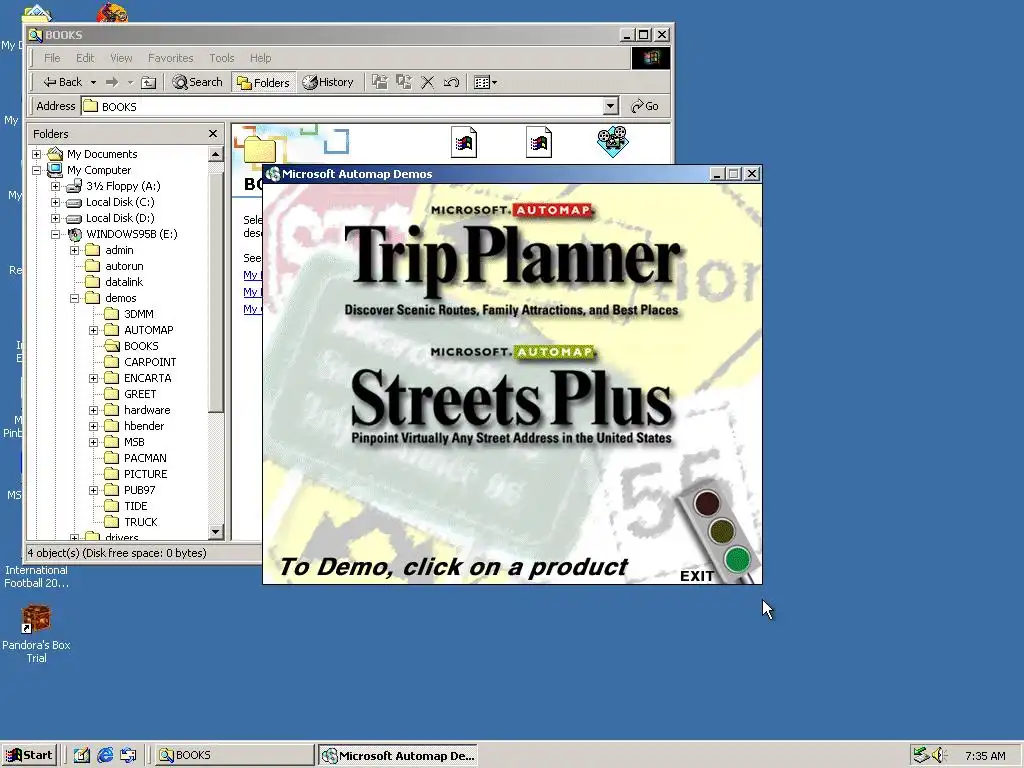Expand the AUTOMAP folder node
This screenshot has width=1024, height=768.
(93, 330)
